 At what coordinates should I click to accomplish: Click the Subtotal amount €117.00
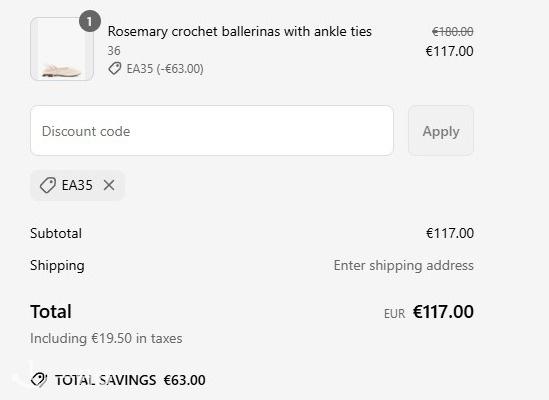pos(450,233)
